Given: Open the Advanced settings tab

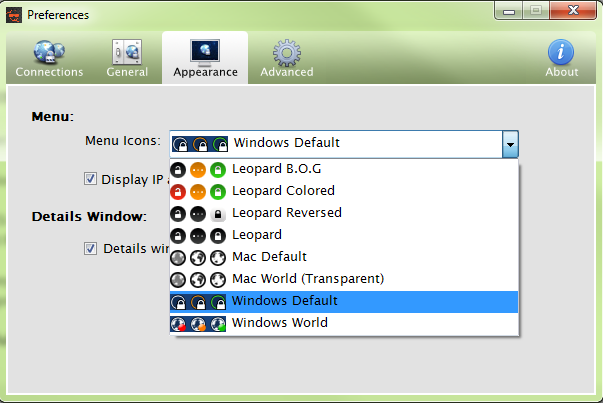Looking at the screenshot, I should 287,58.
